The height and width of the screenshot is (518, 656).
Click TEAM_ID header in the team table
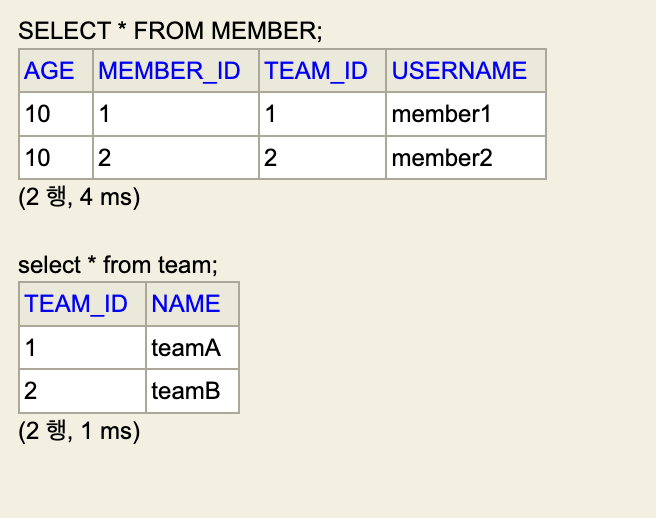tap(77, 304)
